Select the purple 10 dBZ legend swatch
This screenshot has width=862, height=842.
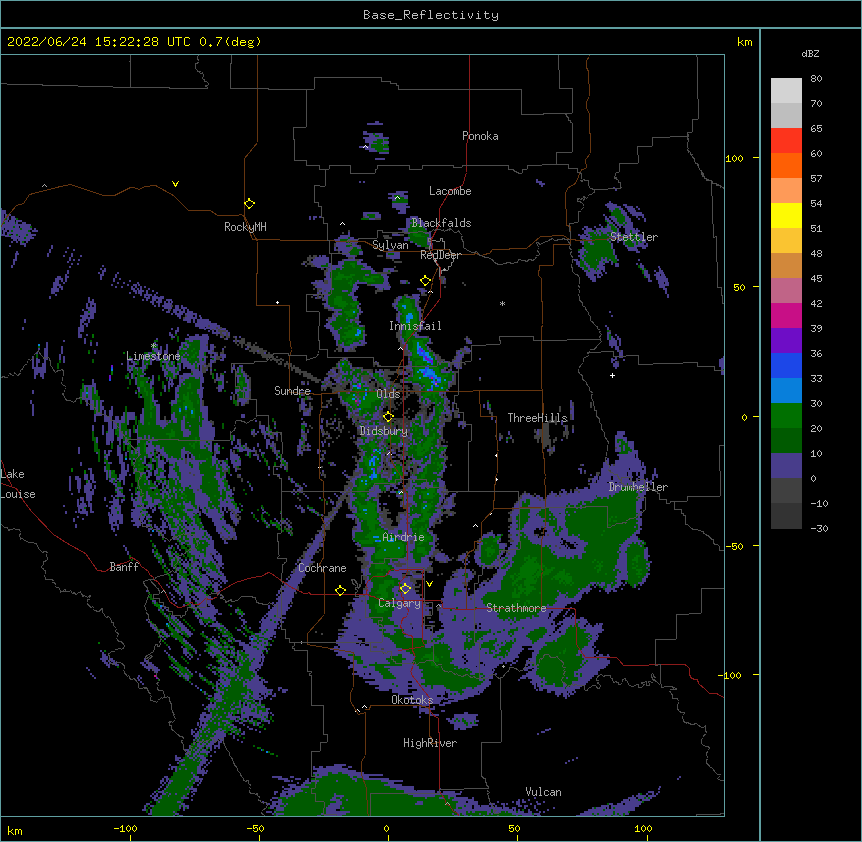tap(786, 466)
